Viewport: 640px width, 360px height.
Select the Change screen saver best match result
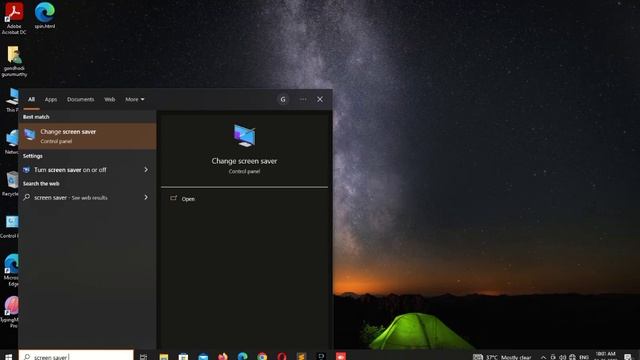coord(87,136)
